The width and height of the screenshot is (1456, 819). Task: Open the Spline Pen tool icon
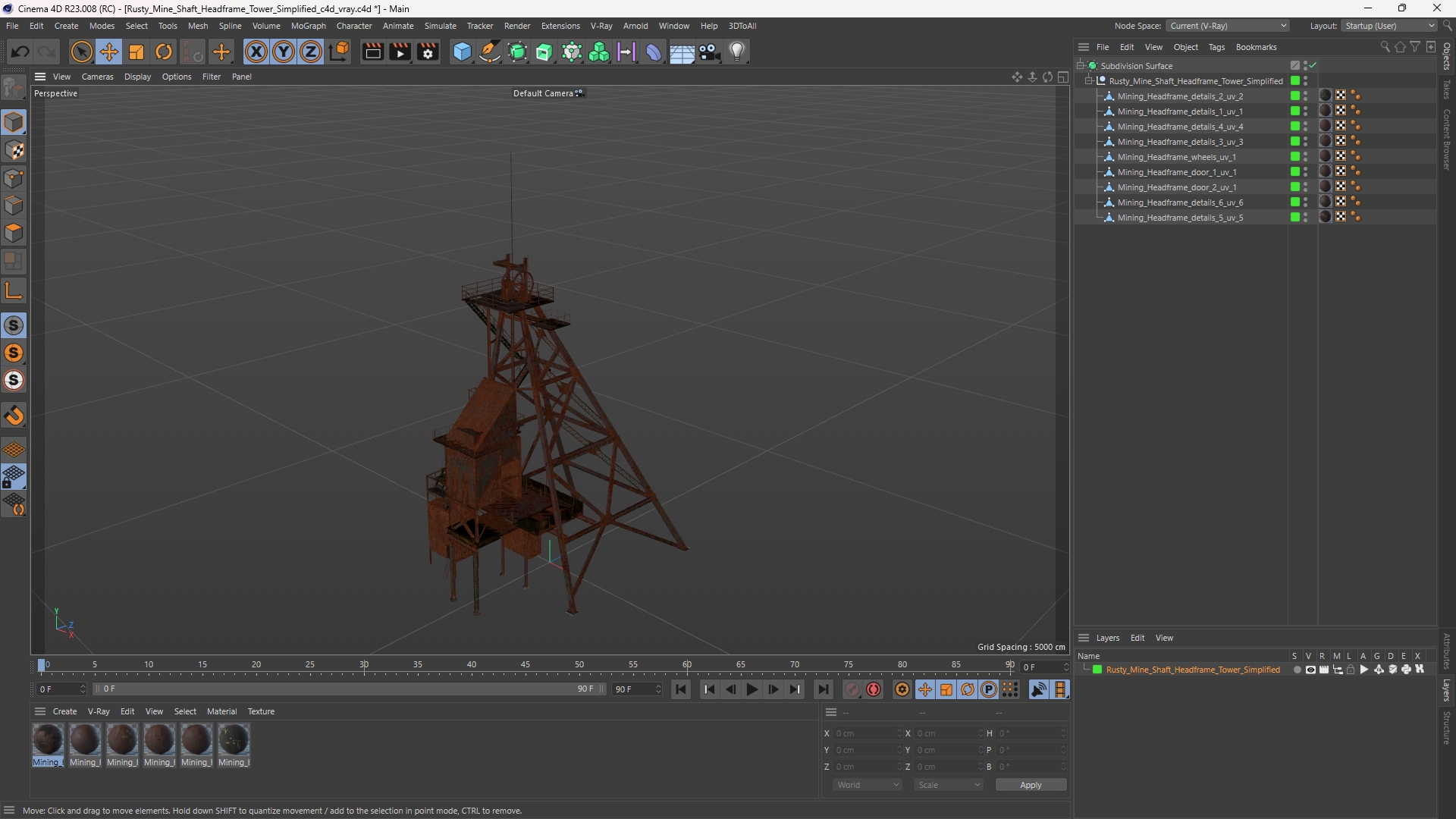[490, 52]
